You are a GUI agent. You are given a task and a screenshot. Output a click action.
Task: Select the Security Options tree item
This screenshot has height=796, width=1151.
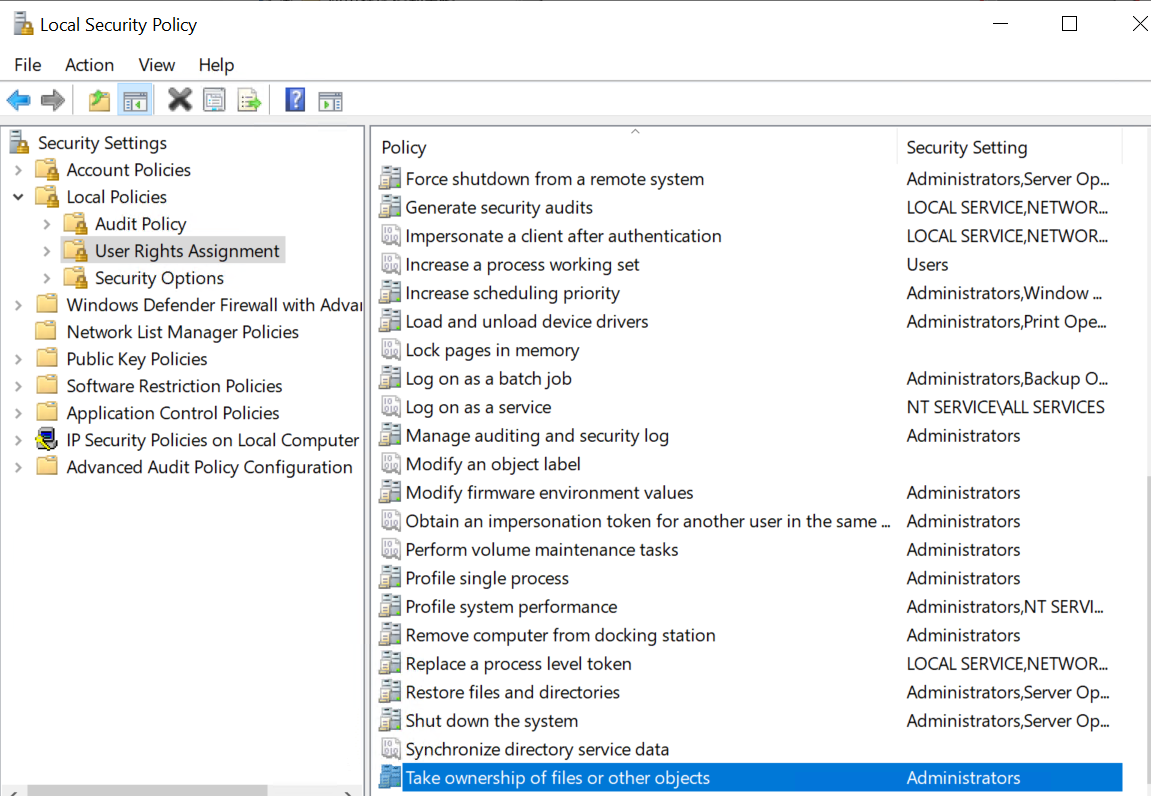(x=159, y=278)
